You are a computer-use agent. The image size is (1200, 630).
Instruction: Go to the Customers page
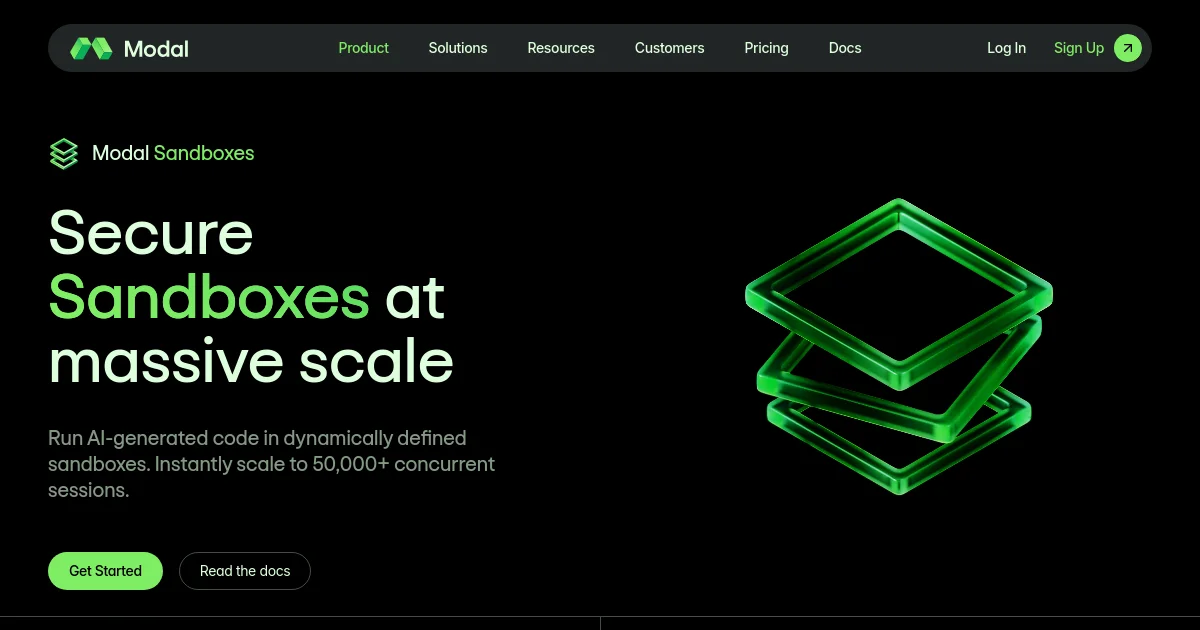pos(669,48)
